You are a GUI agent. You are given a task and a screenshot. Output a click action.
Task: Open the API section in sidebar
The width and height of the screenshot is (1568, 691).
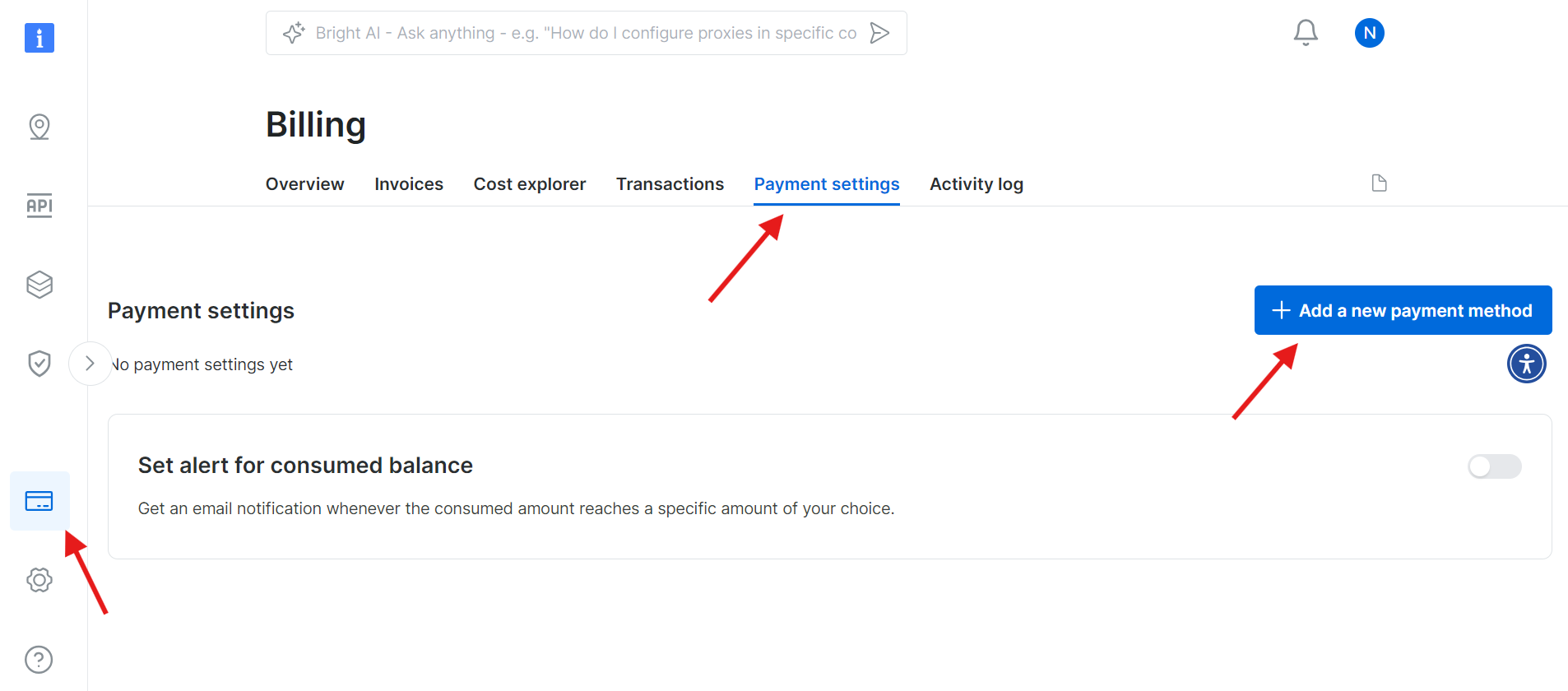click(39, 206)
